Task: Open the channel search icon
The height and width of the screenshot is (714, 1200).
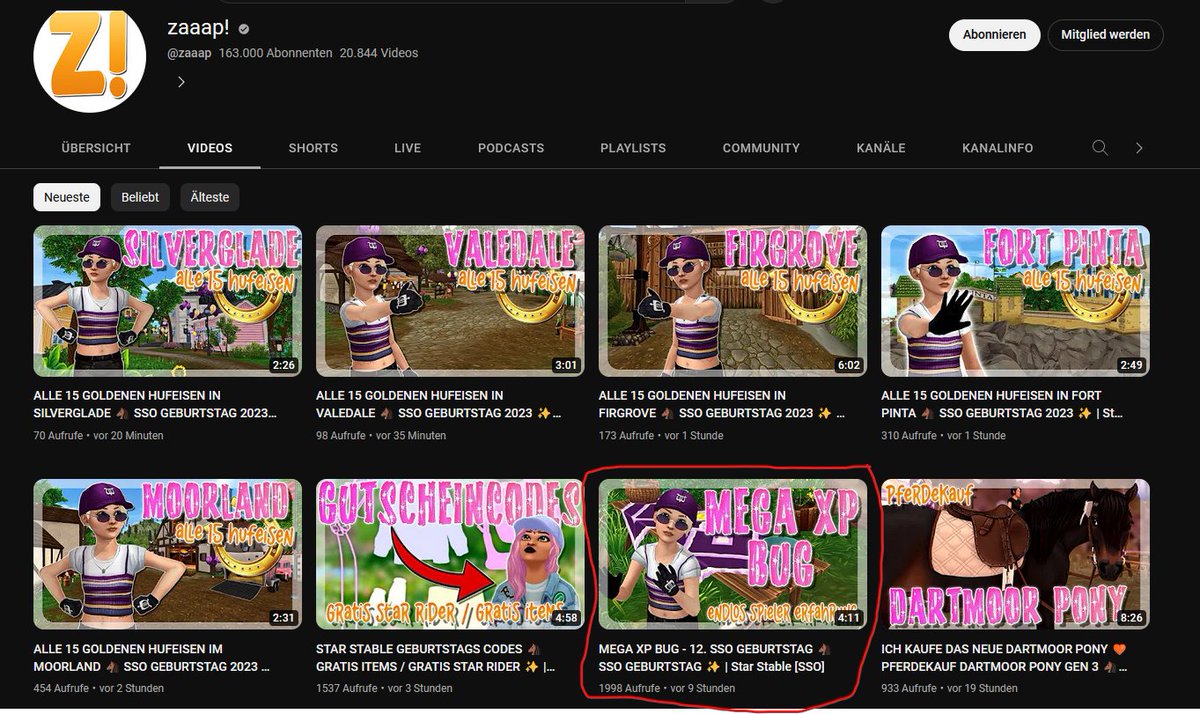Action: (1099, 147)
